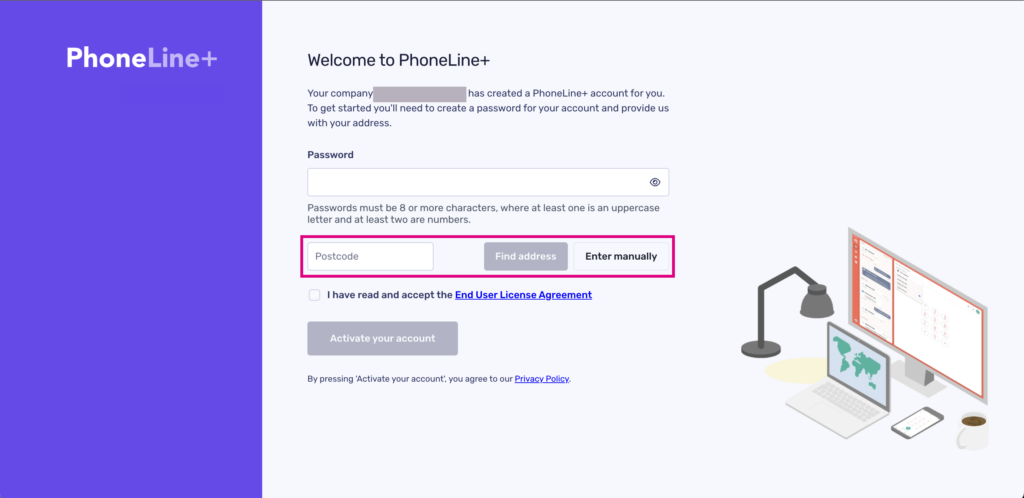
Task: Tick the license agreement checkbox
Action: click(315, 295)
